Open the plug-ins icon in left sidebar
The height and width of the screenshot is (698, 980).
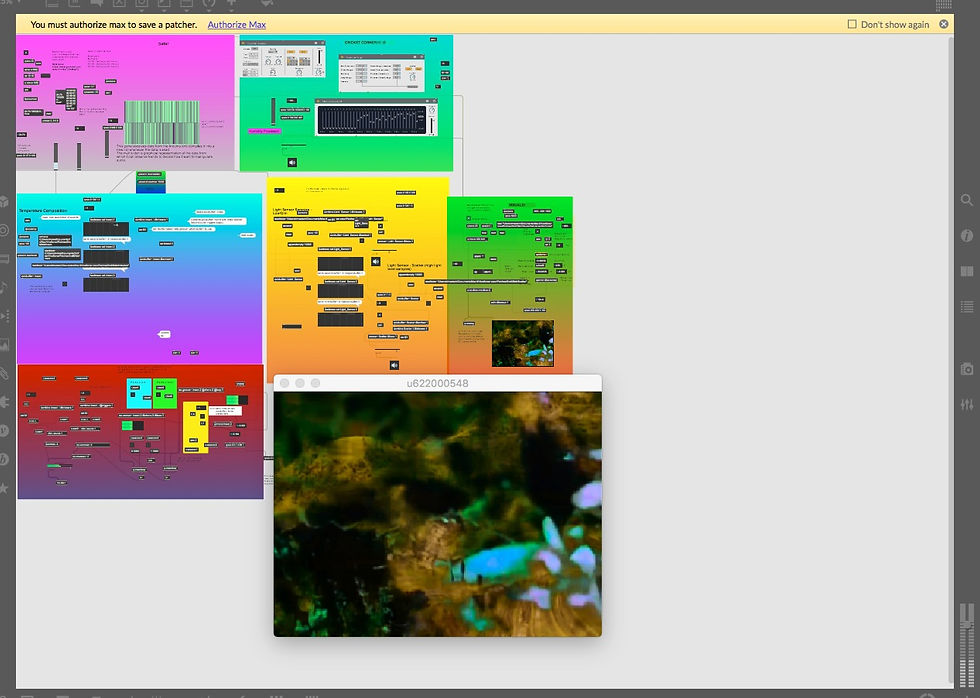click(x=4, y=402)
